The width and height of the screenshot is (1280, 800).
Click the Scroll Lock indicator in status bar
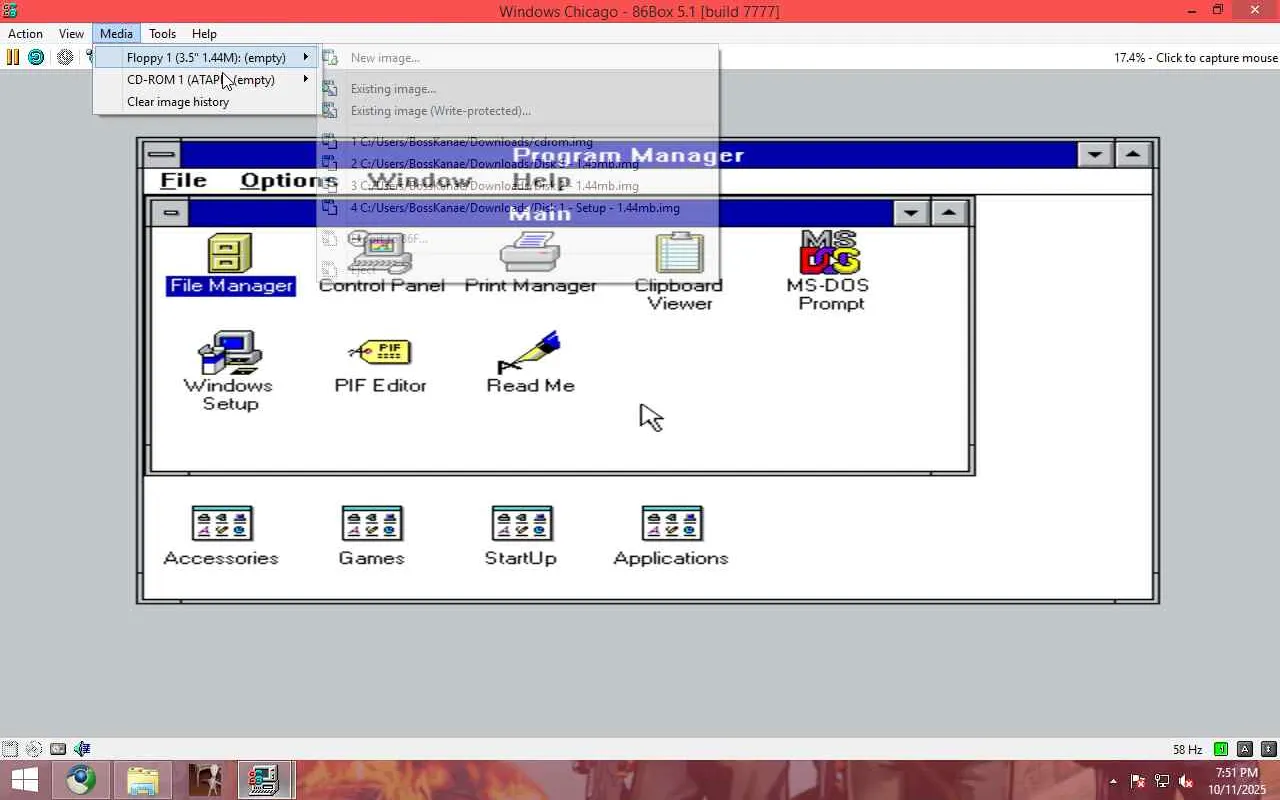click(x=1269, y=749)
